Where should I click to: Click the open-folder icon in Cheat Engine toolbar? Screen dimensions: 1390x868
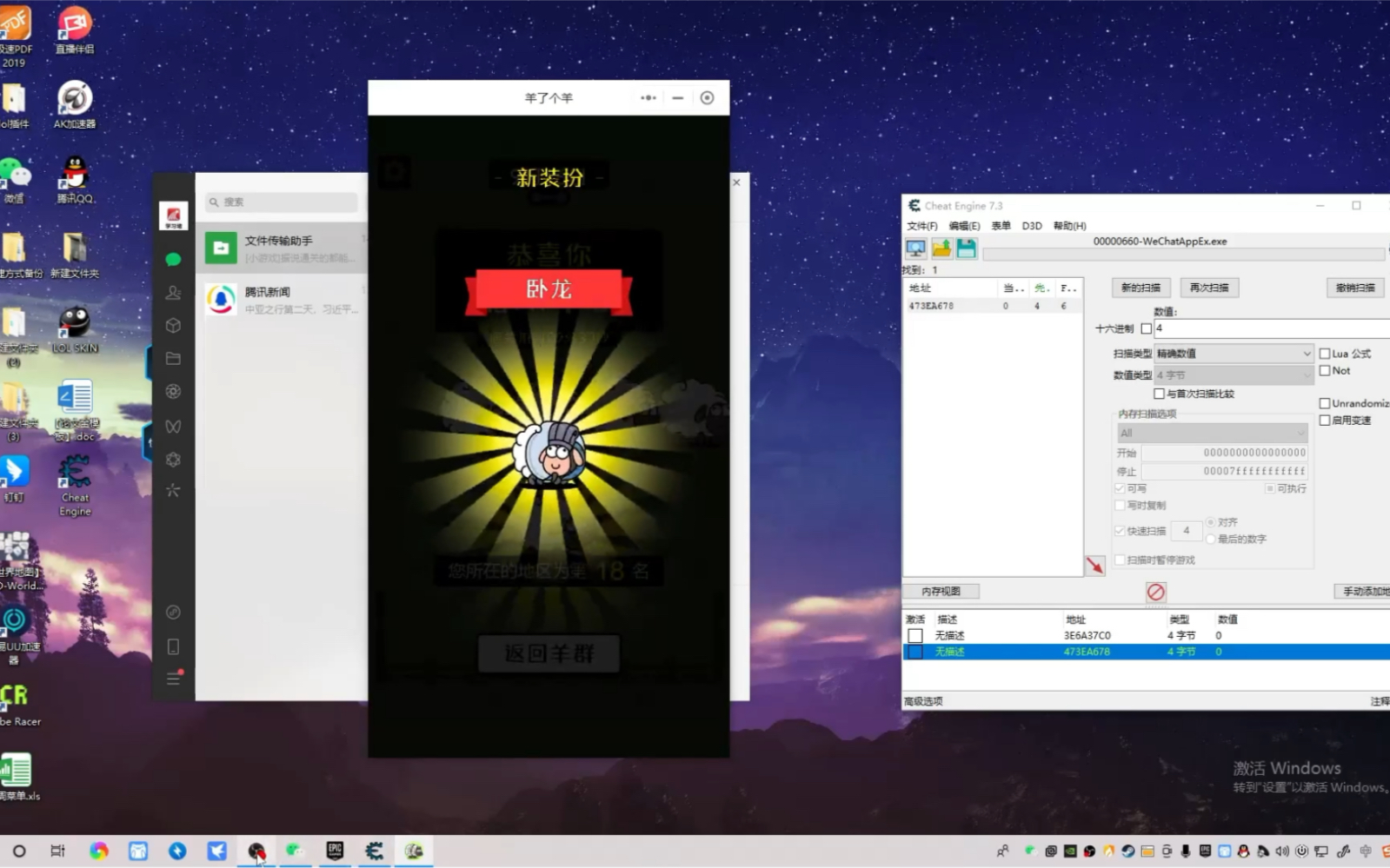click(941, 249)
